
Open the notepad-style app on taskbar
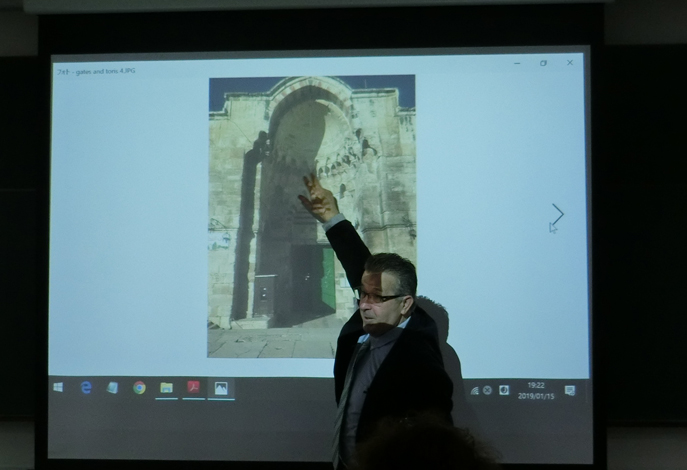point(113,388)
